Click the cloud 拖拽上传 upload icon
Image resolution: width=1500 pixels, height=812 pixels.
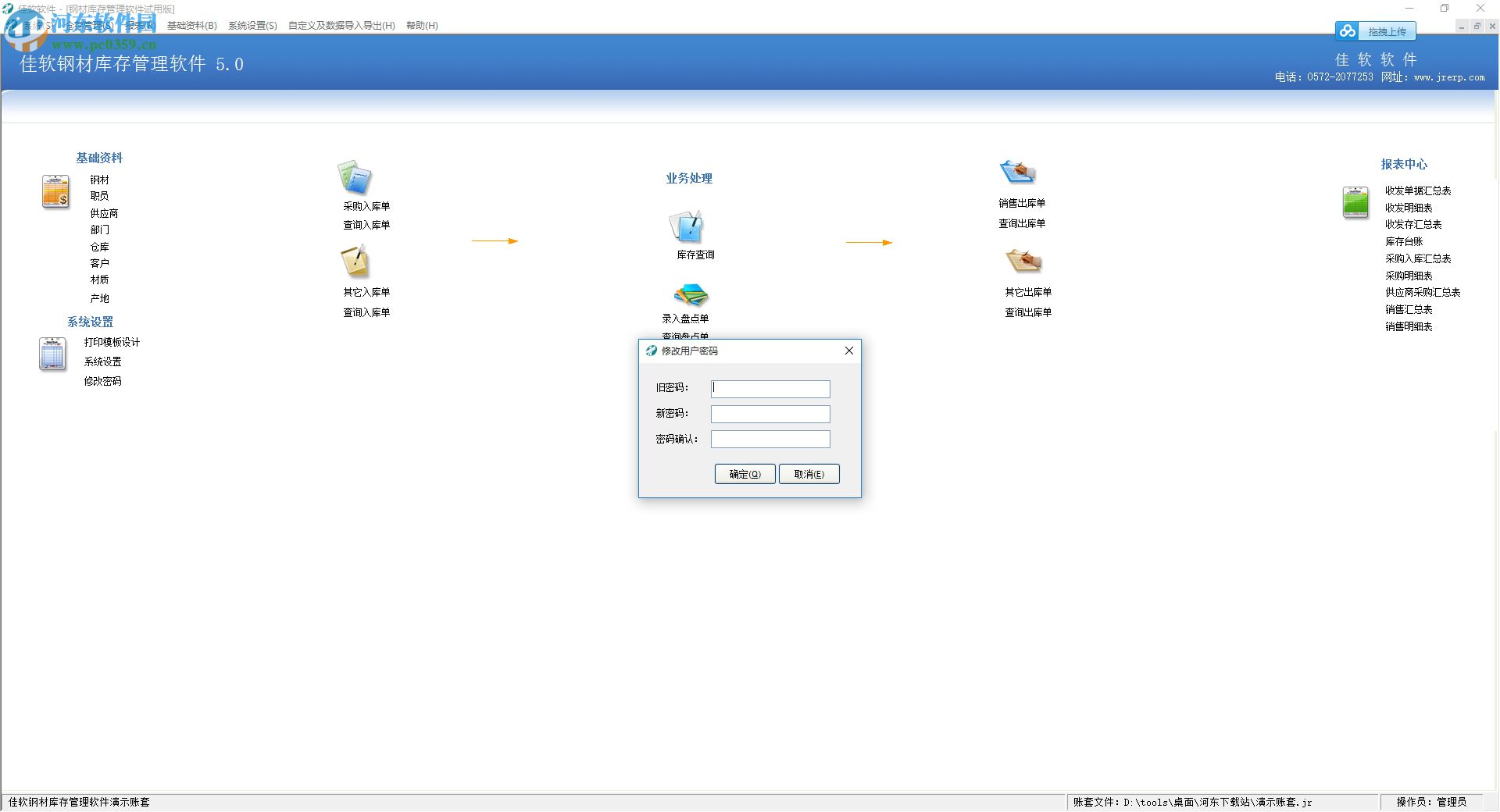pyautogui.click(x=1348, y=31)
